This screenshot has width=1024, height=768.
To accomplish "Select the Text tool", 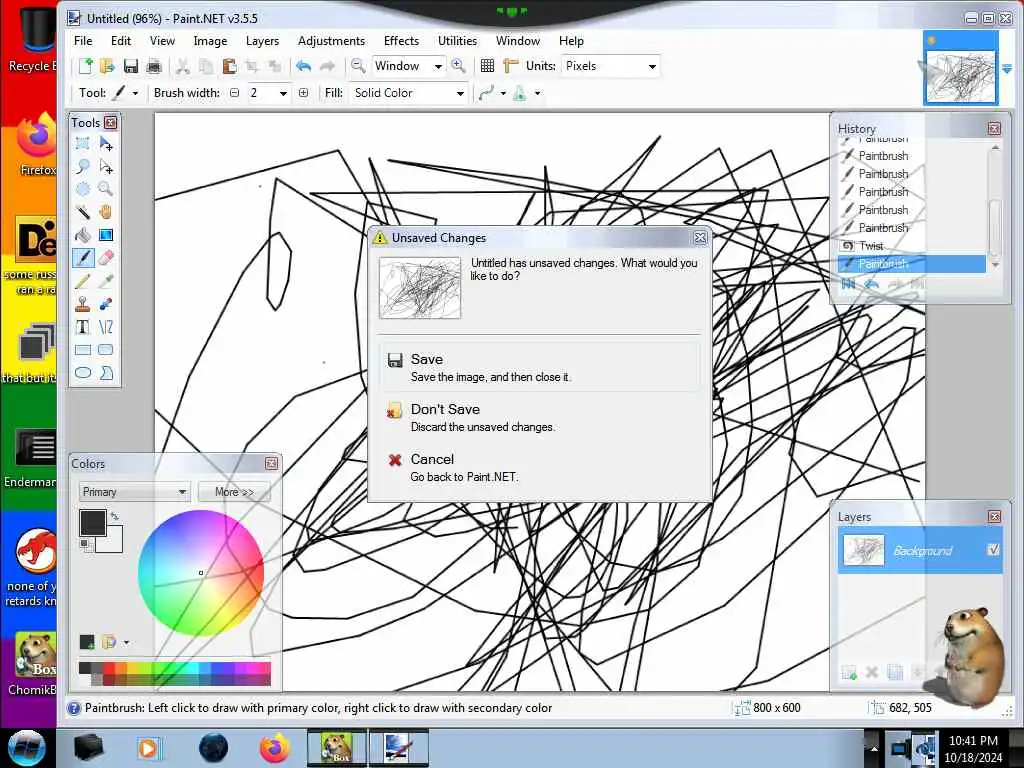I will point(83,327).
